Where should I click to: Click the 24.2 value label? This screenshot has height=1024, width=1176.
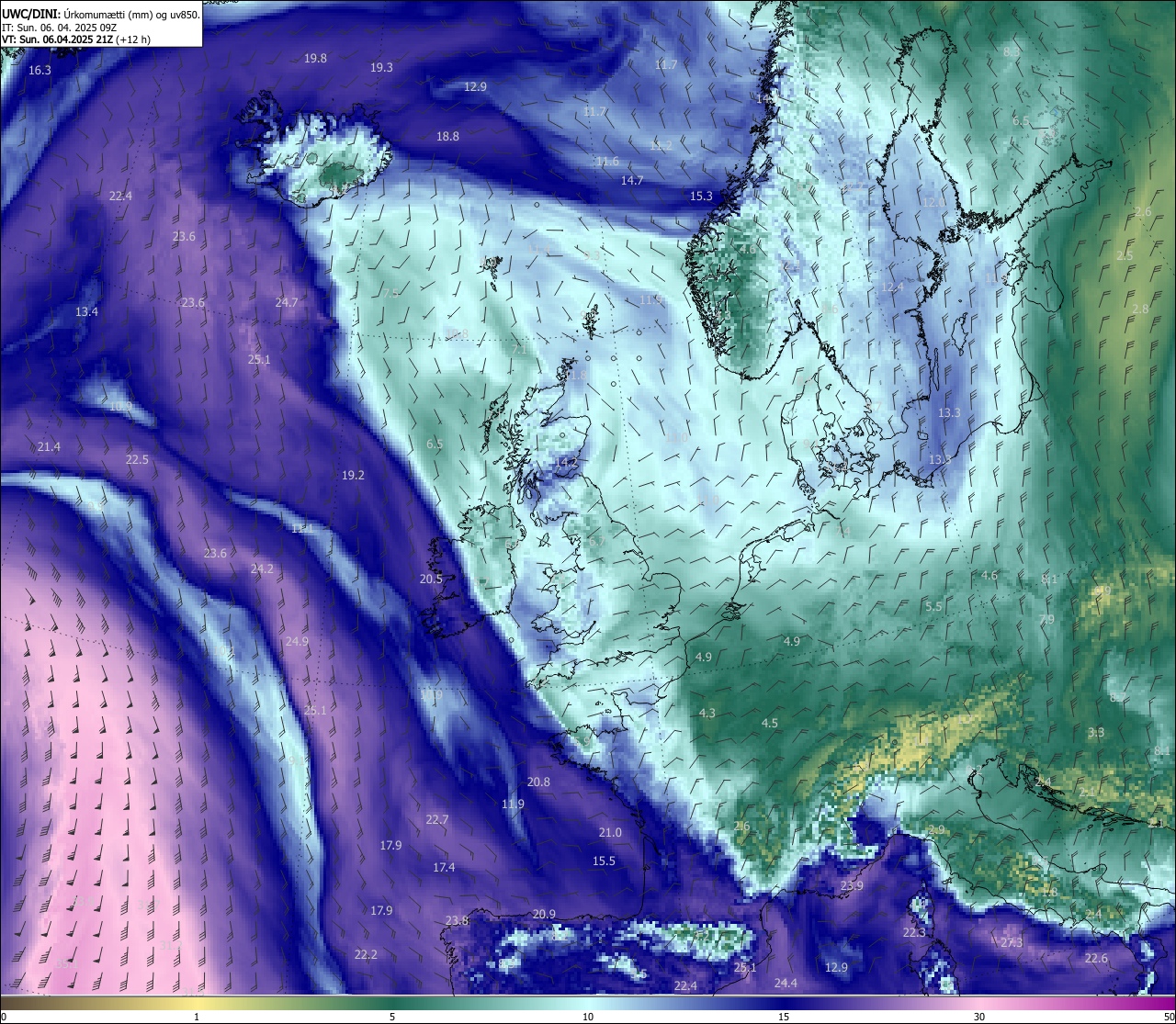click(x=262, y=569)
